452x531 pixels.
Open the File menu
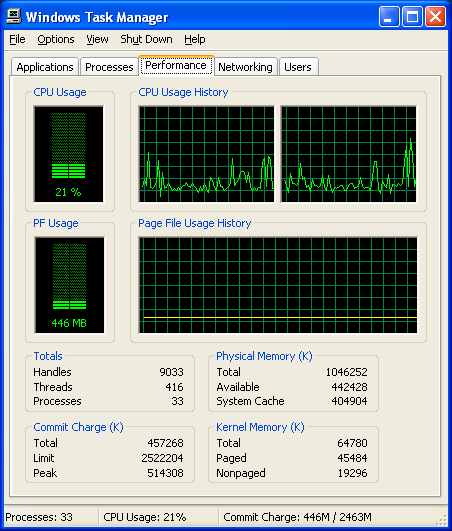coord(17,39)
